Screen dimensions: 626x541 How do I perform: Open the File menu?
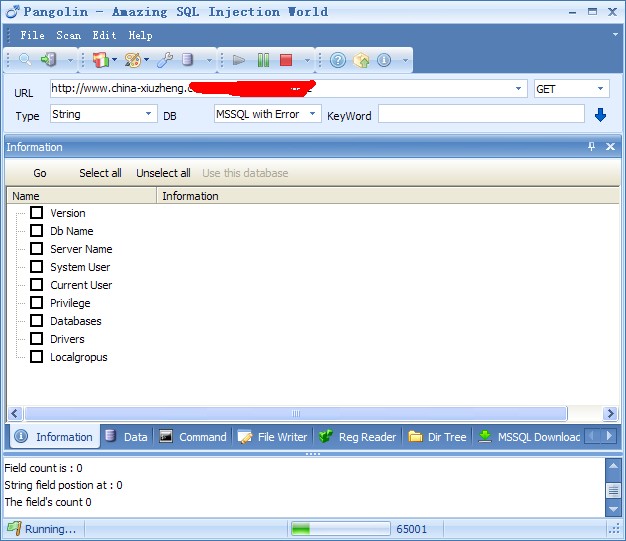32,35
